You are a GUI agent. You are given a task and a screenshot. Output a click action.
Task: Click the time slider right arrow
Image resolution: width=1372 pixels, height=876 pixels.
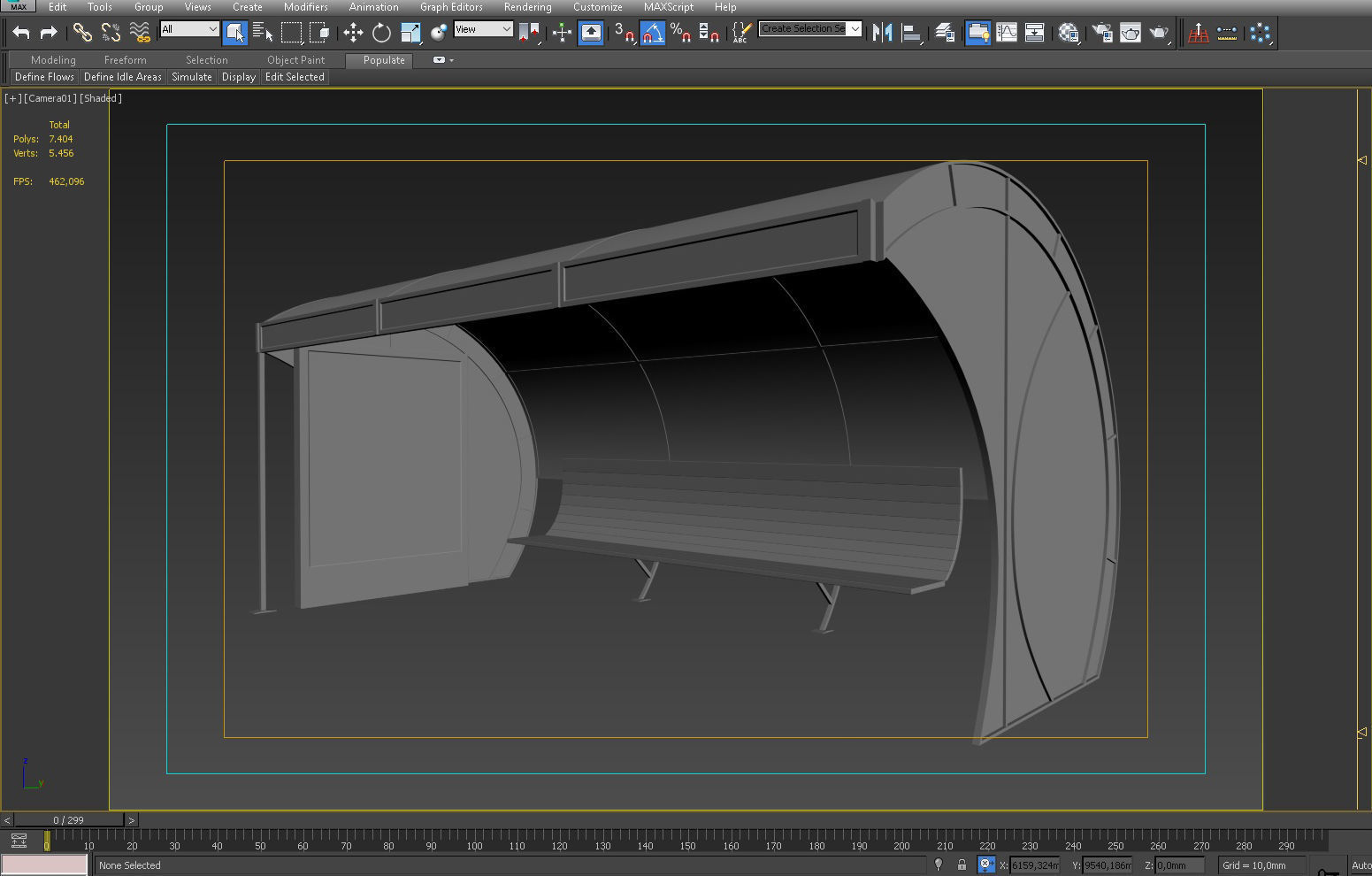point(132,820)
